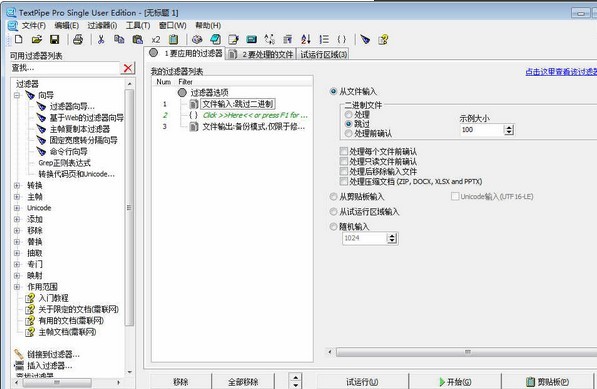Select 从试运行区域输入 radio button
Viewport: 597px width, 389px height.
pos(334,212)
